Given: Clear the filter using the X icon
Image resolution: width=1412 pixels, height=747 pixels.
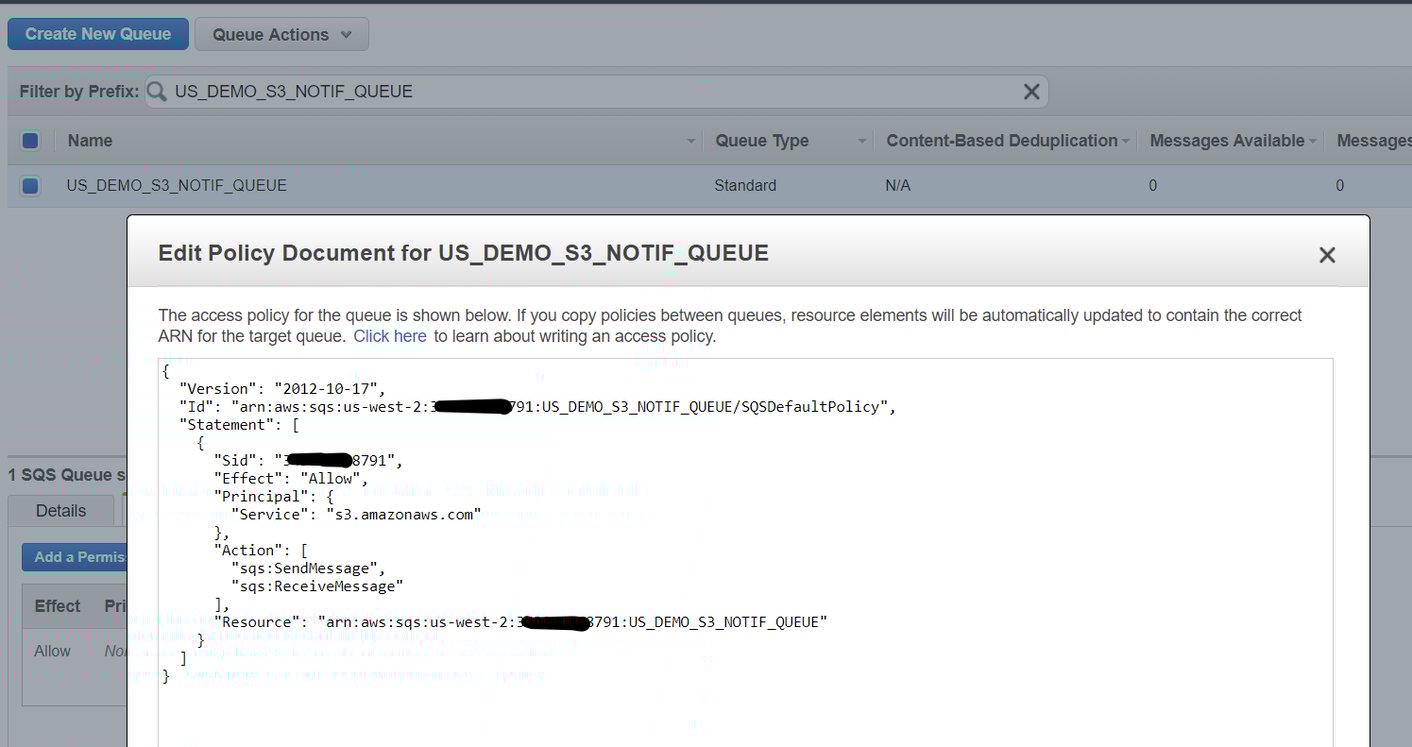Looking at the screenshot, I should (x=1031, y=91).
